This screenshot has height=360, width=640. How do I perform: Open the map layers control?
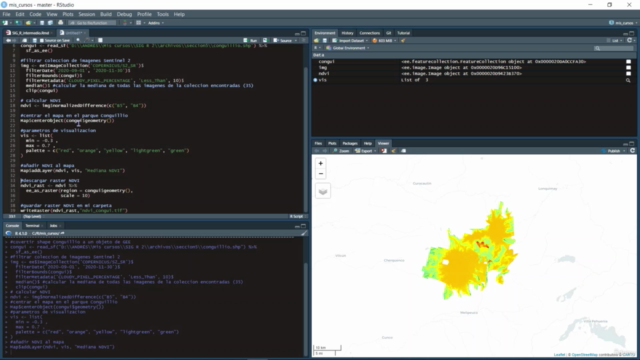coord(323,191)
